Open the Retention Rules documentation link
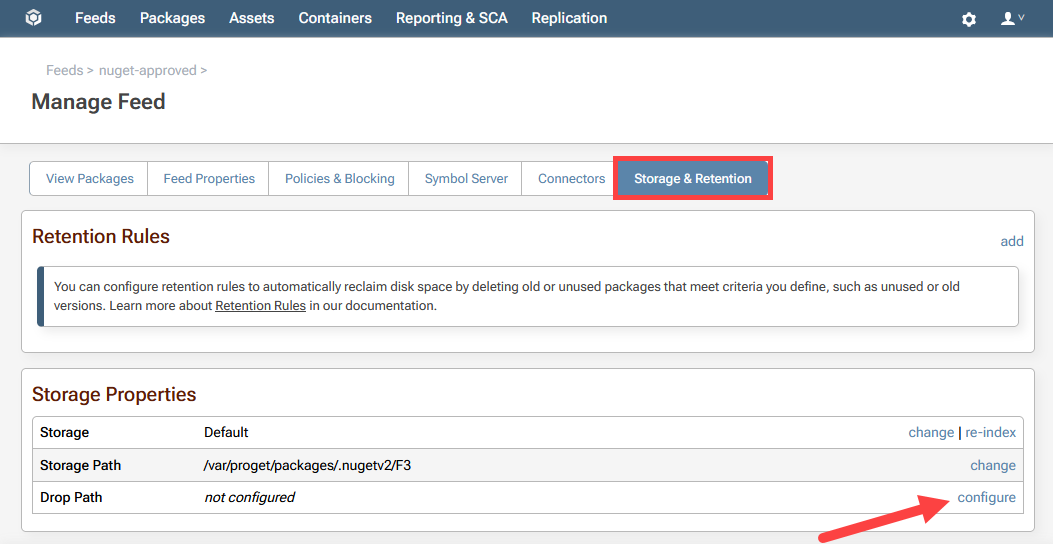 (x=260, y=305)
